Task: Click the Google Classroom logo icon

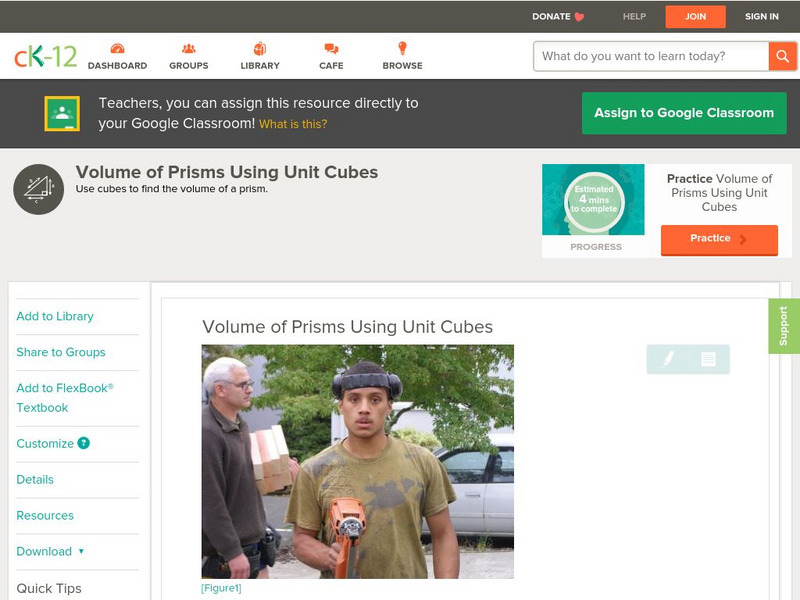Action: 62,113
